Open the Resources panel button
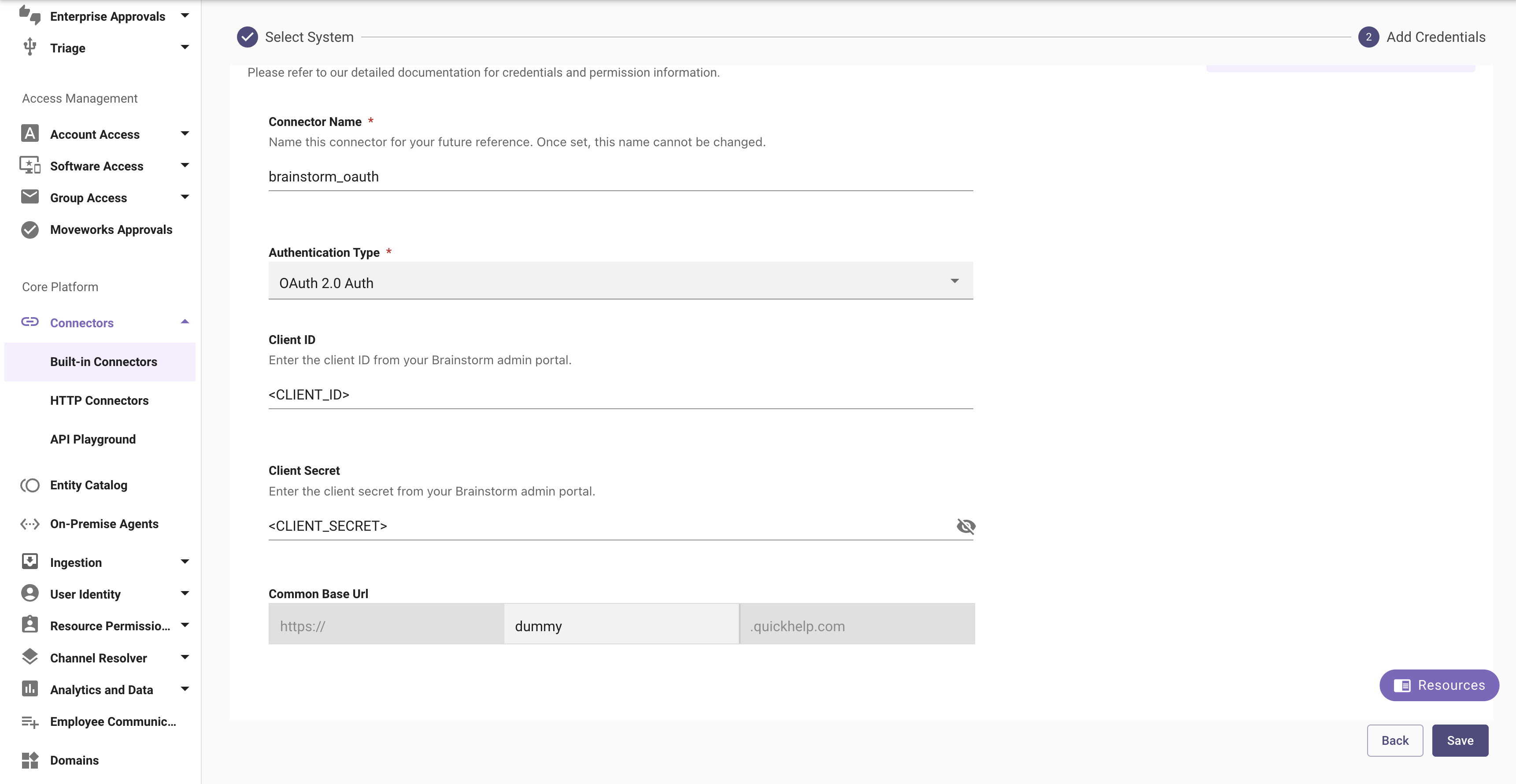The image size is (1516, 784). point(1438,685)
